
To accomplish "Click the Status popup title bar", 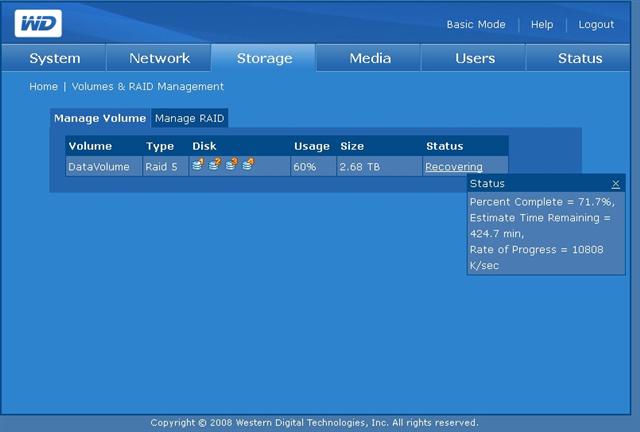I will [546, 184].
